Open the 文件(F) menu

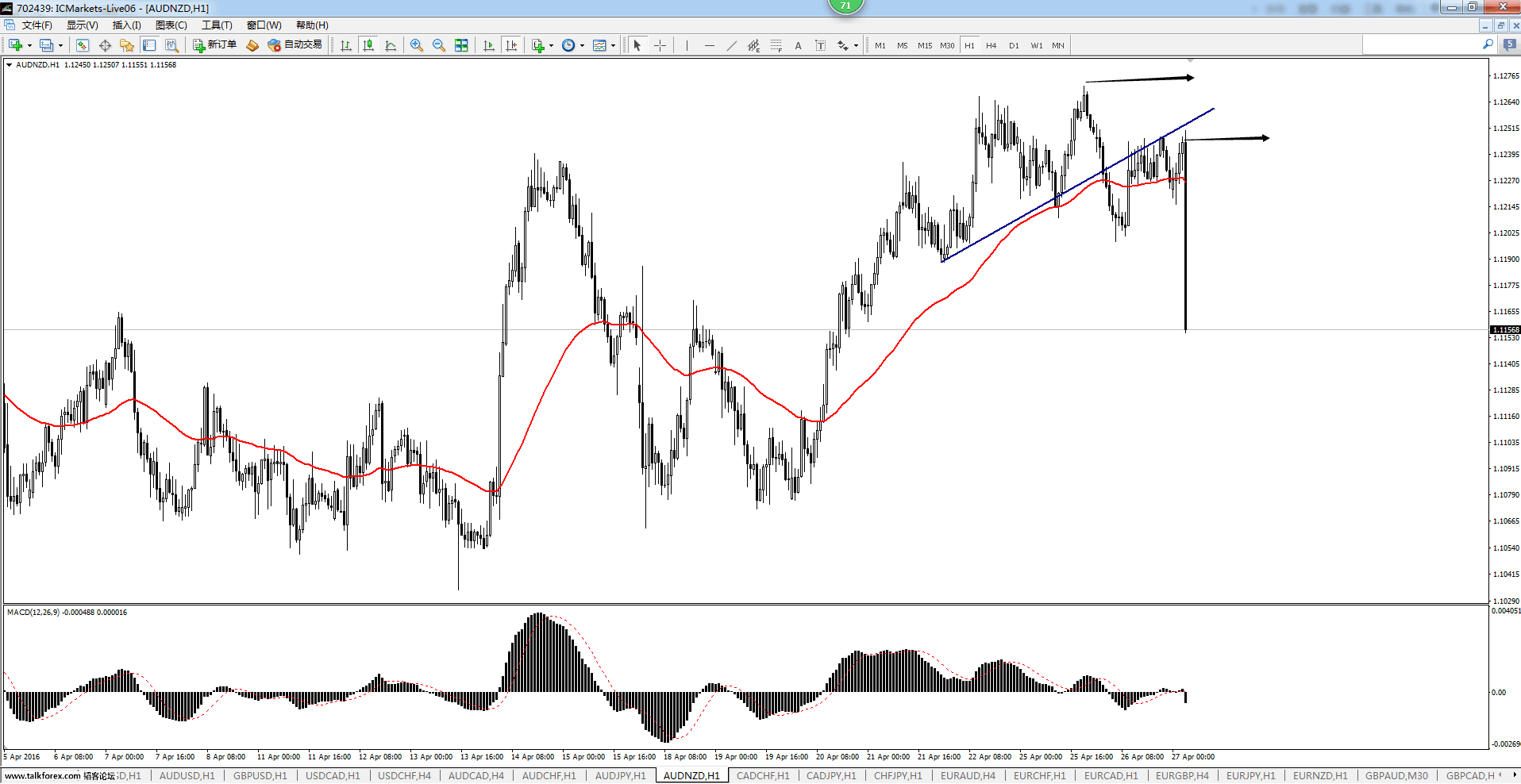point(37,25)
